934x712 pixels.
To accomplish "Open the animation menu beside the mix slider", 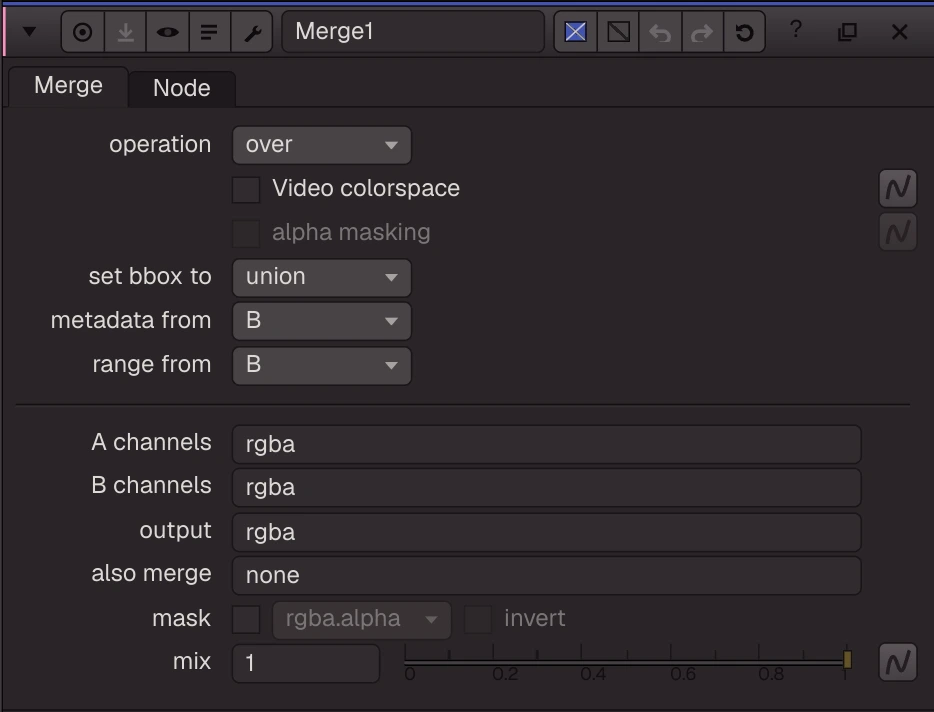I will click(x=898, y=662).
